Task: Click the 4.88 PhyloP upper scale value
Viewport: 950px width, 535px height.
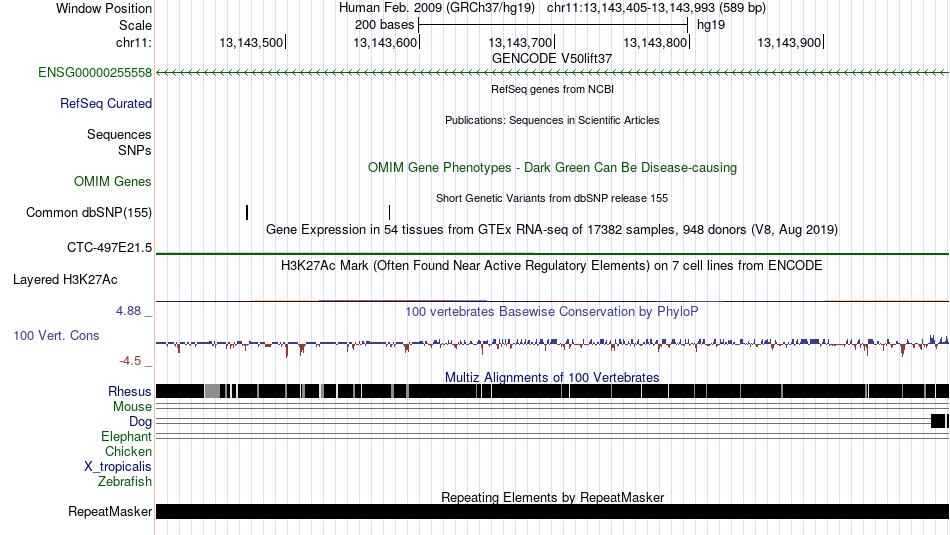Action: [128, 311]
